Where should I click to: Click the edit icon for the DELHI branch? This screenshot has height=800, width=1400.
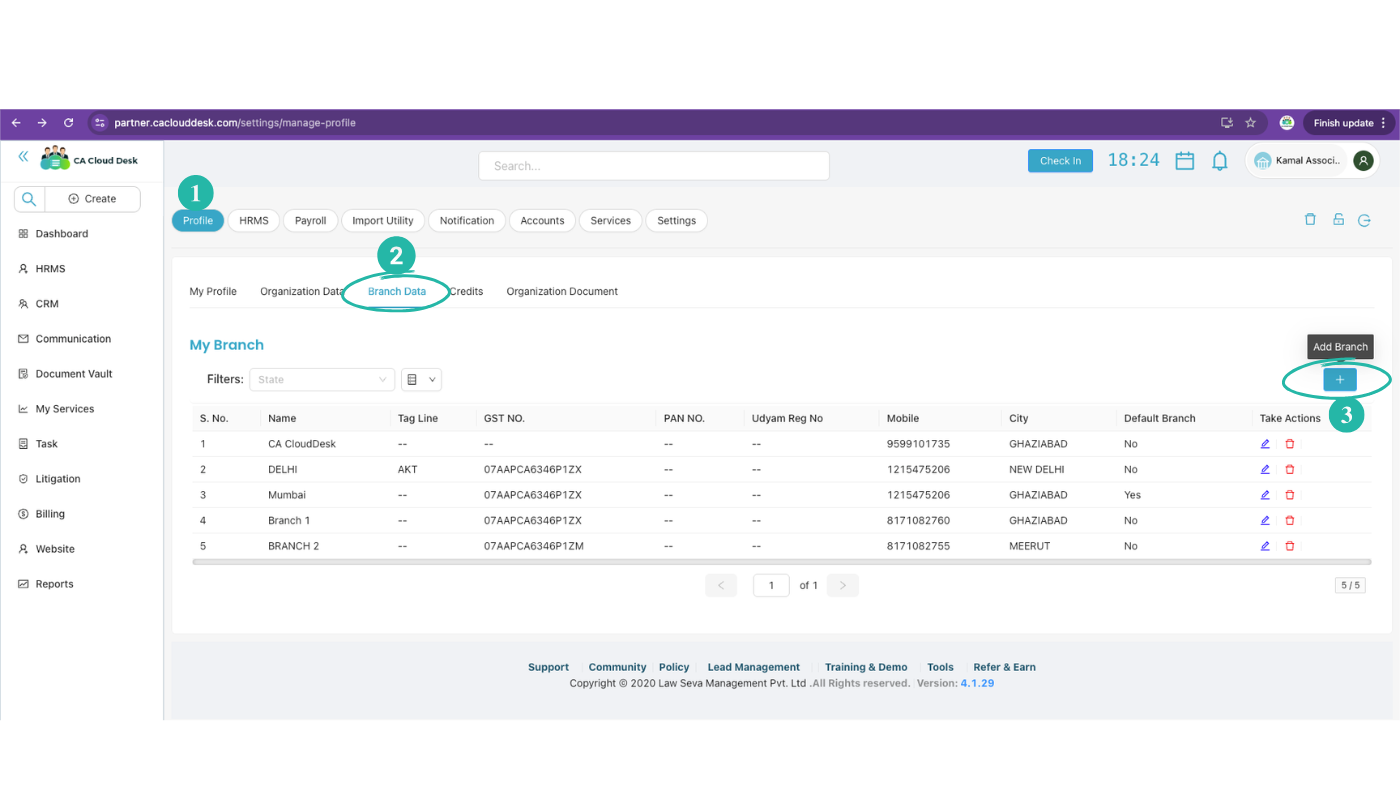pyautogui.click(x=1264, y=468)
